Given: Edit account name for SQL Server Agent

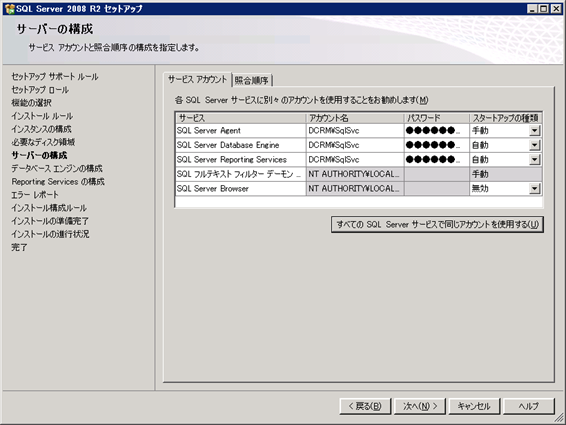Looking at the screenshot, I should coord(355,131).
